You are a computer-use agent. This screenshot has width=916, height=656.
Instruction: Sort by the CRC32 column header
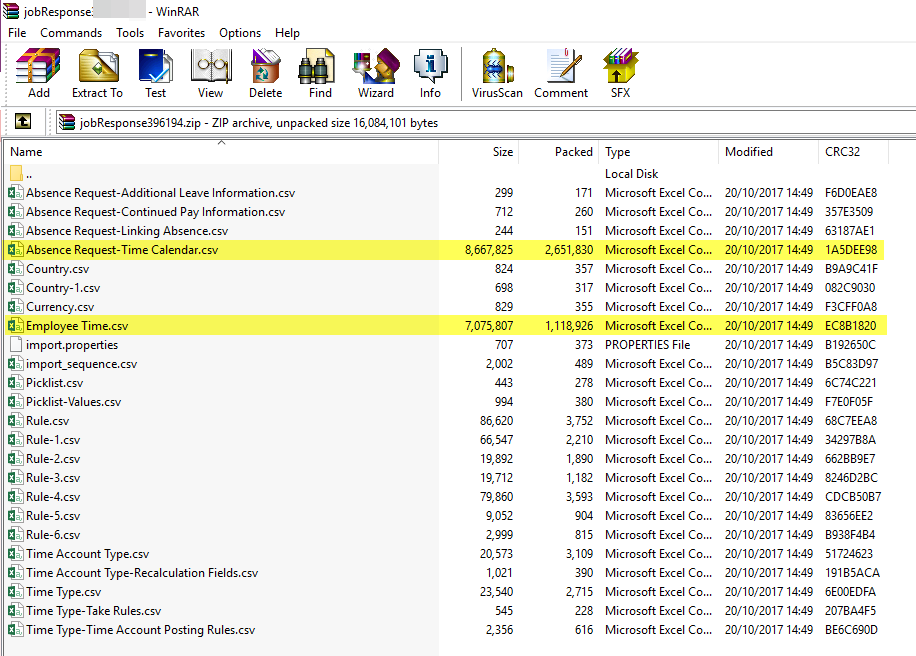[853, 152]
